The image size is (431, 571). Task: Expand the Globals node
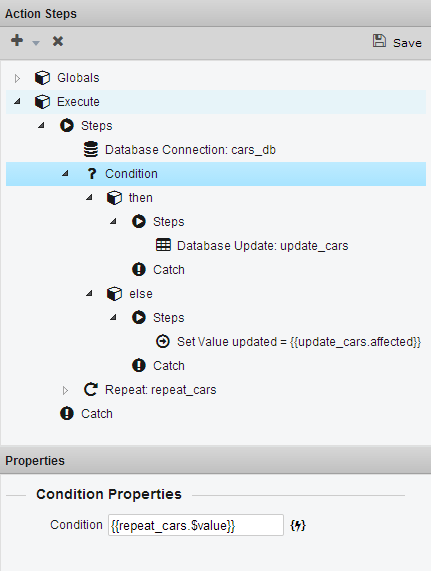17,78
